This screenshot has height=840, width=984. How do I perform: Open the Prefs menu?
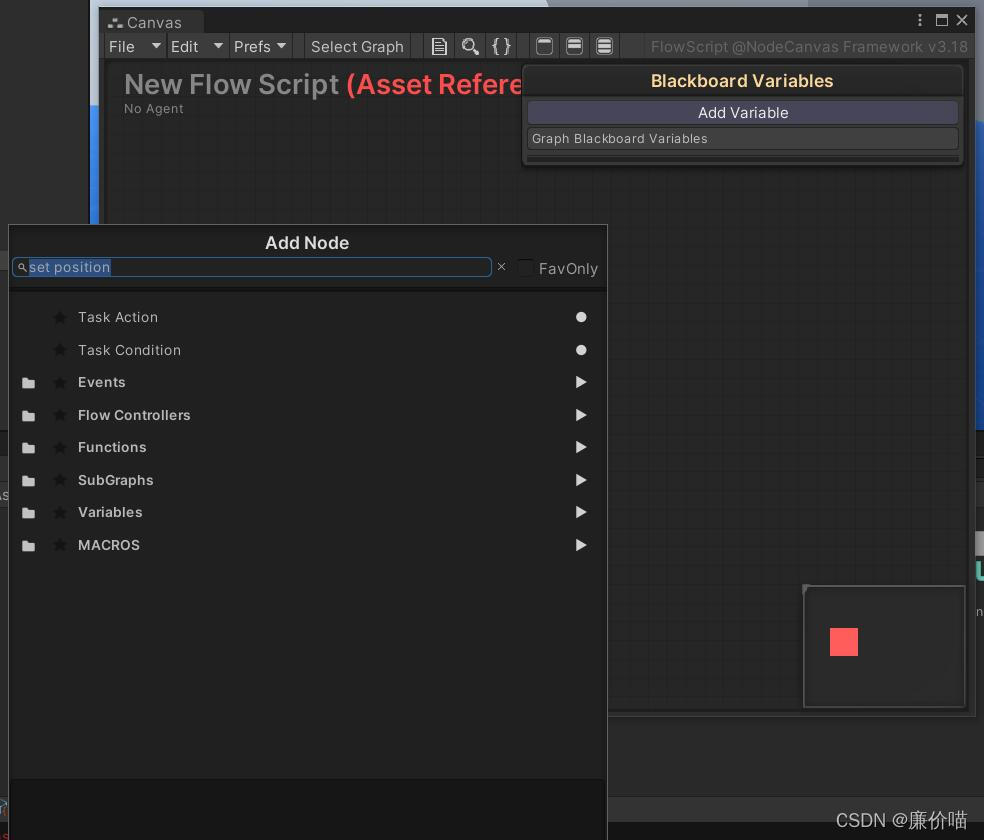[260, 46]
